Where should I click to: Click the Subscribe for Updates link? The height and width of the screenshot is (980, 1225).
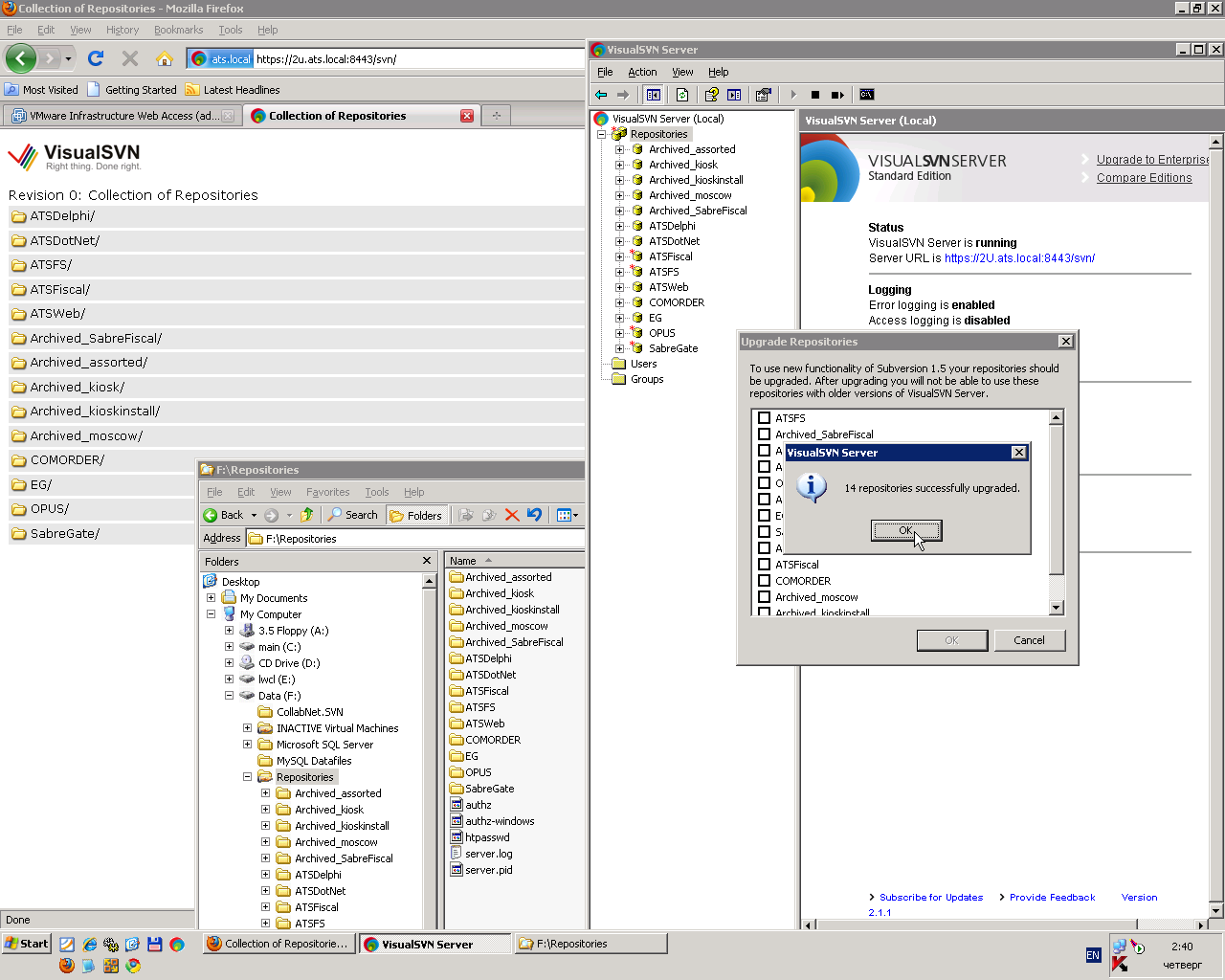[931, 898]
